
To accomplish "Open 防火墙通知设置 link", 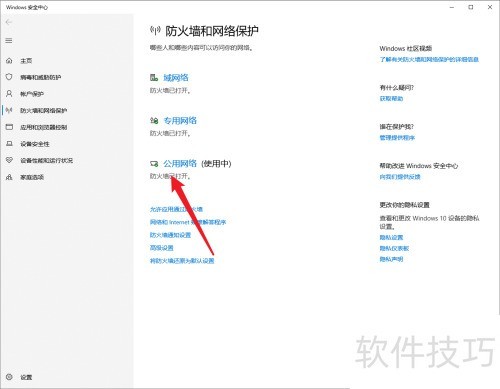I will coord(170,235).
